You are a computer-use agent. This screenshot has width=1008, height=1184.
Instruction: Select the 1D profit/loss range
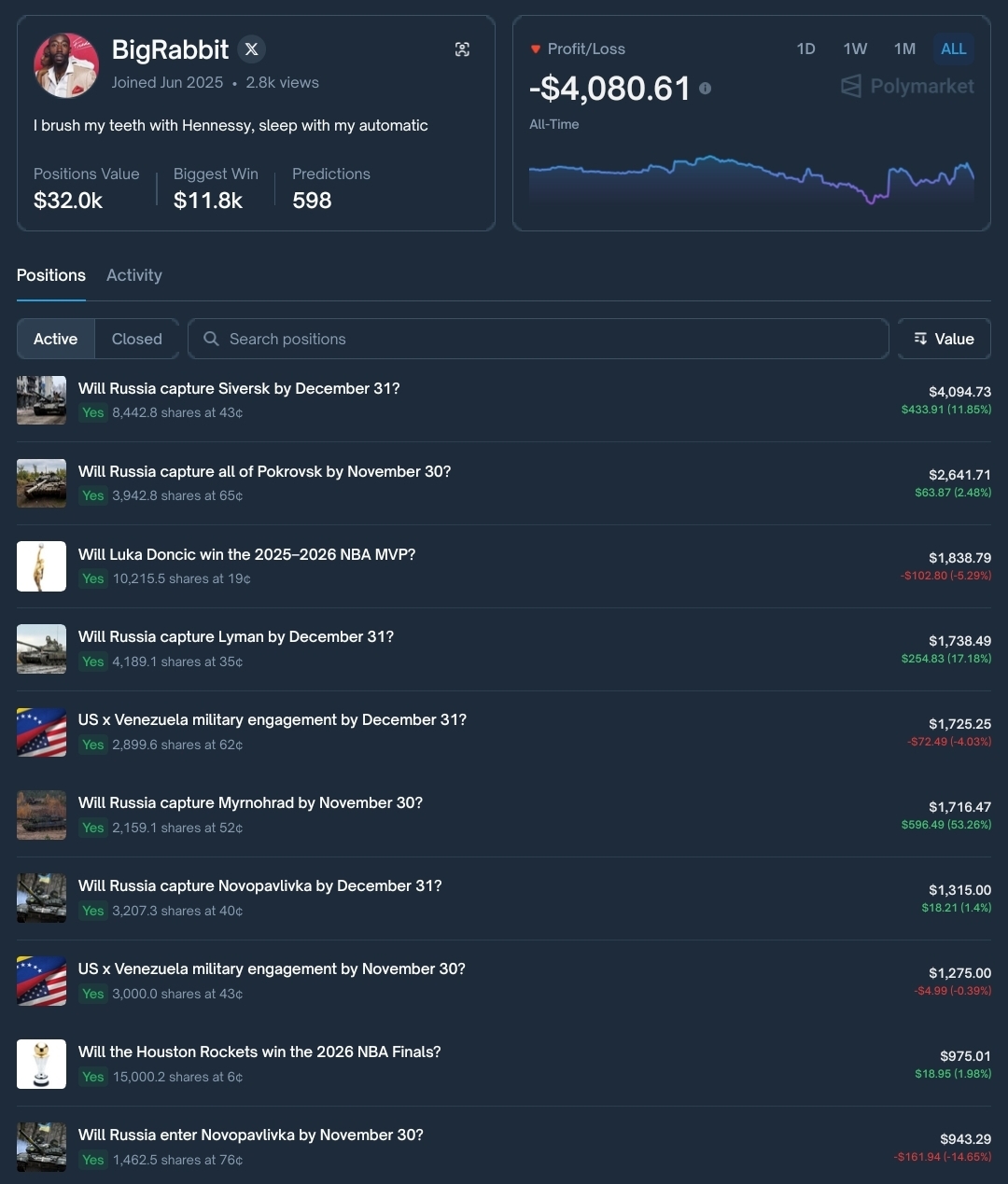click(x=806, y=49)
